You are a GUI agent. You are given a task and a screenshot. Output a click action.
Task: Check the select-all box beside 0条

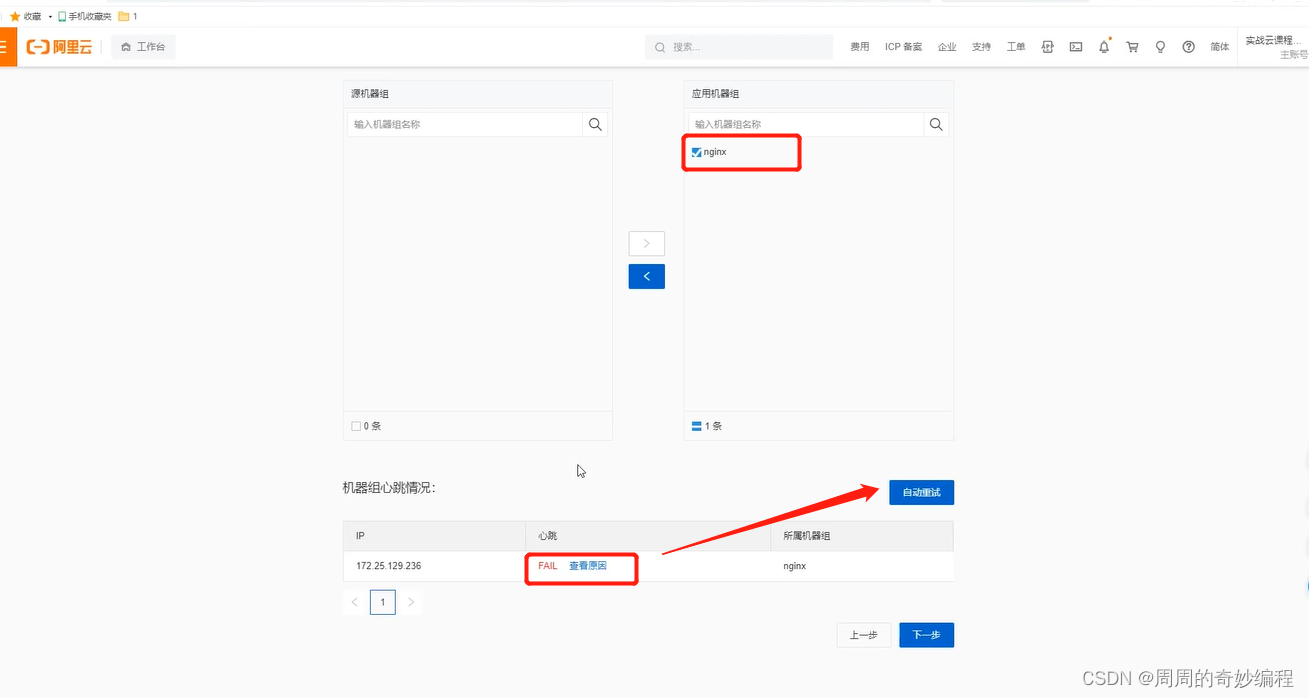point(357,425)
